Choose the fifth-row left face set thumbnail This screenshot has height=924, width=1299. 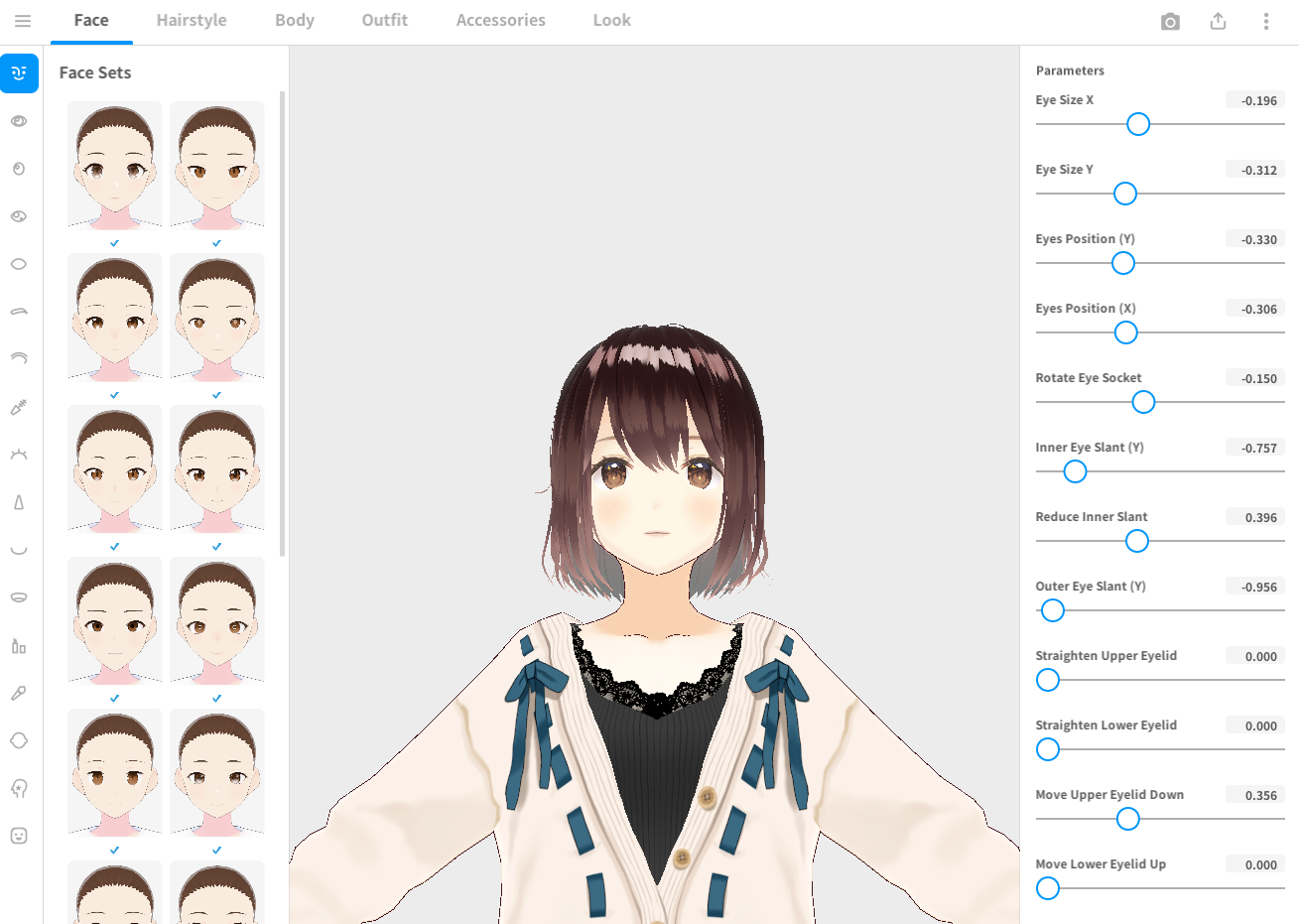pos(115,773)
